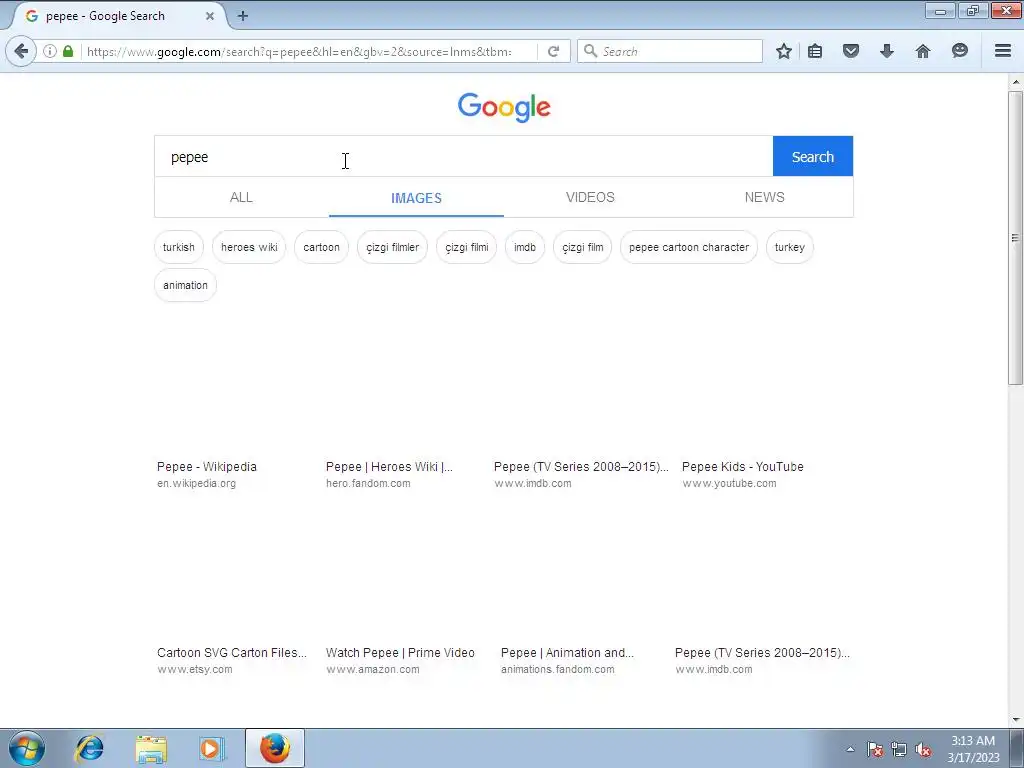Click the en.wikipedia.org source text
1024x768 pixels.
[196, 483]
